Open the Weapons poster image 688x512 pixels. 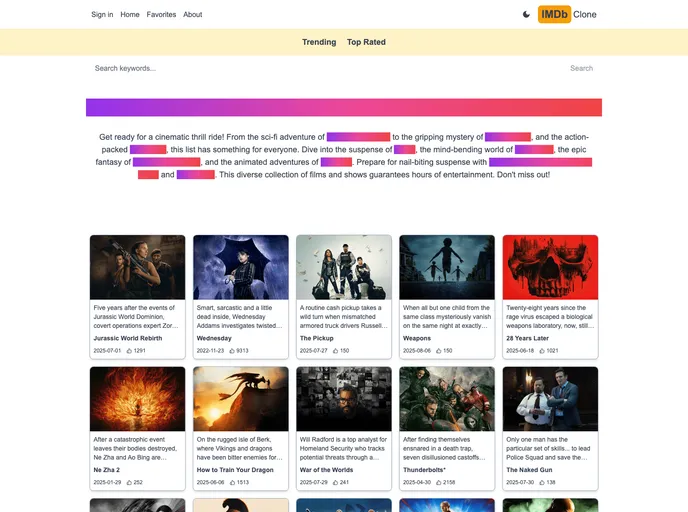tap(447, 267)
